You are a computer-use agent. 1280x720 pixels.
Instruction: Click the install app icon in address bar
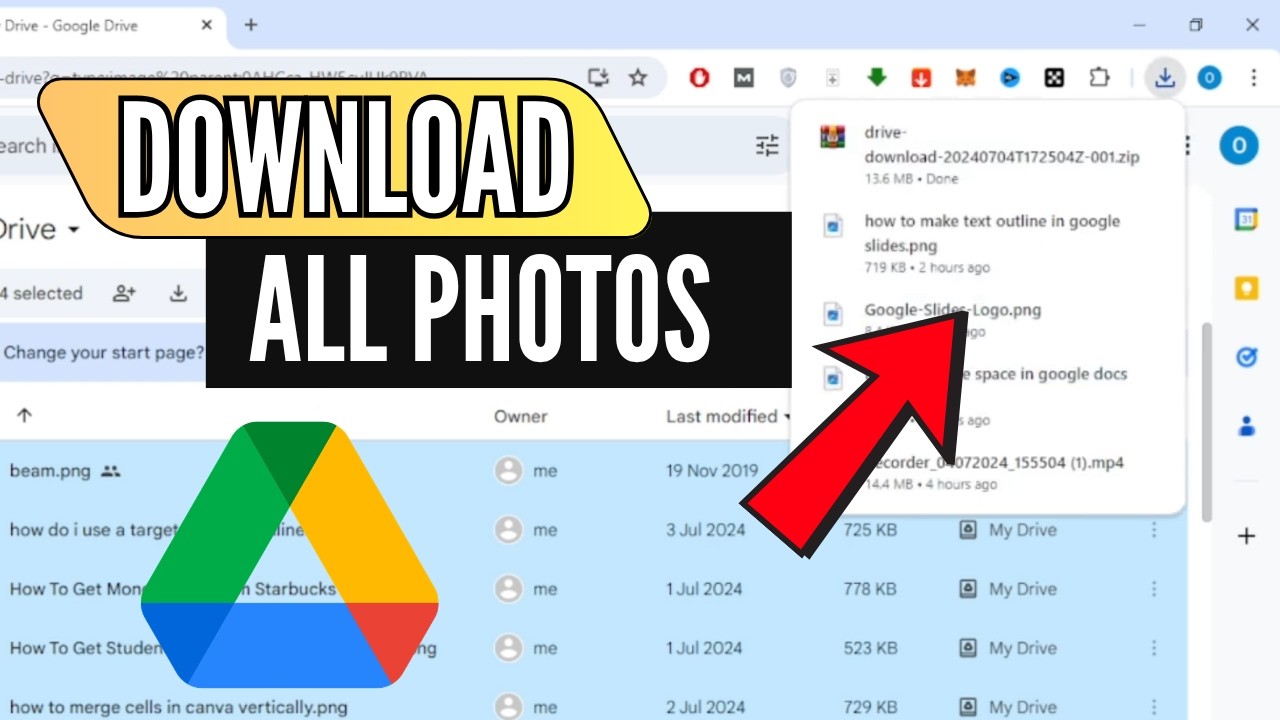tap(598, 77)
